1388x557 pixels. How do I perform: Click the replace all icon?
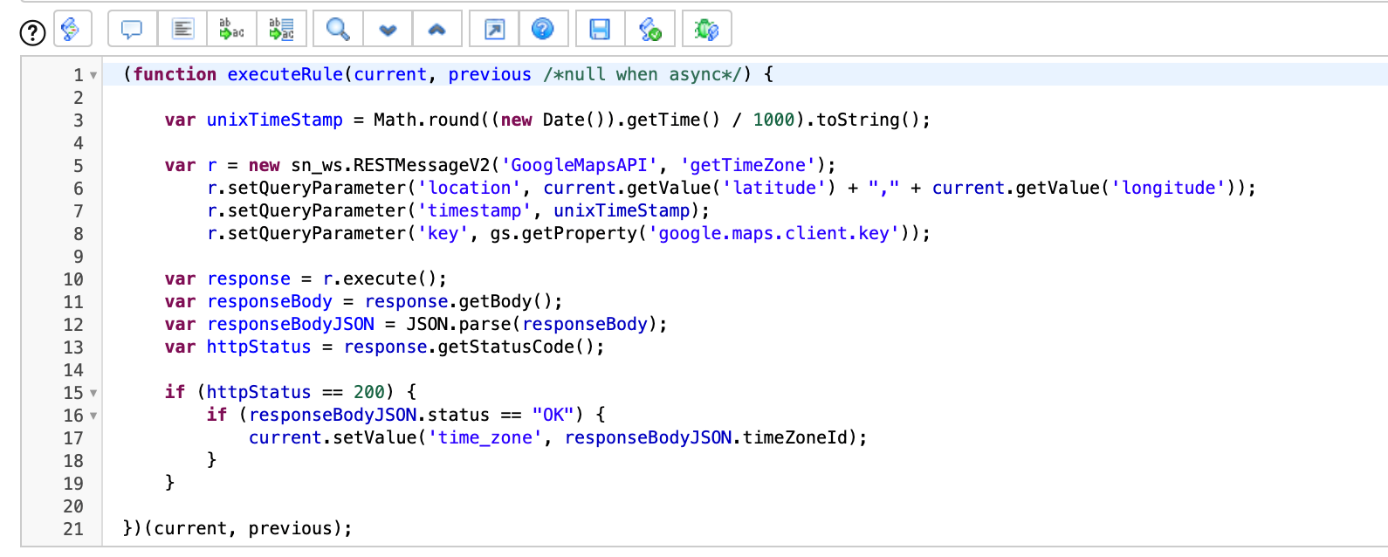click(281, 30)
